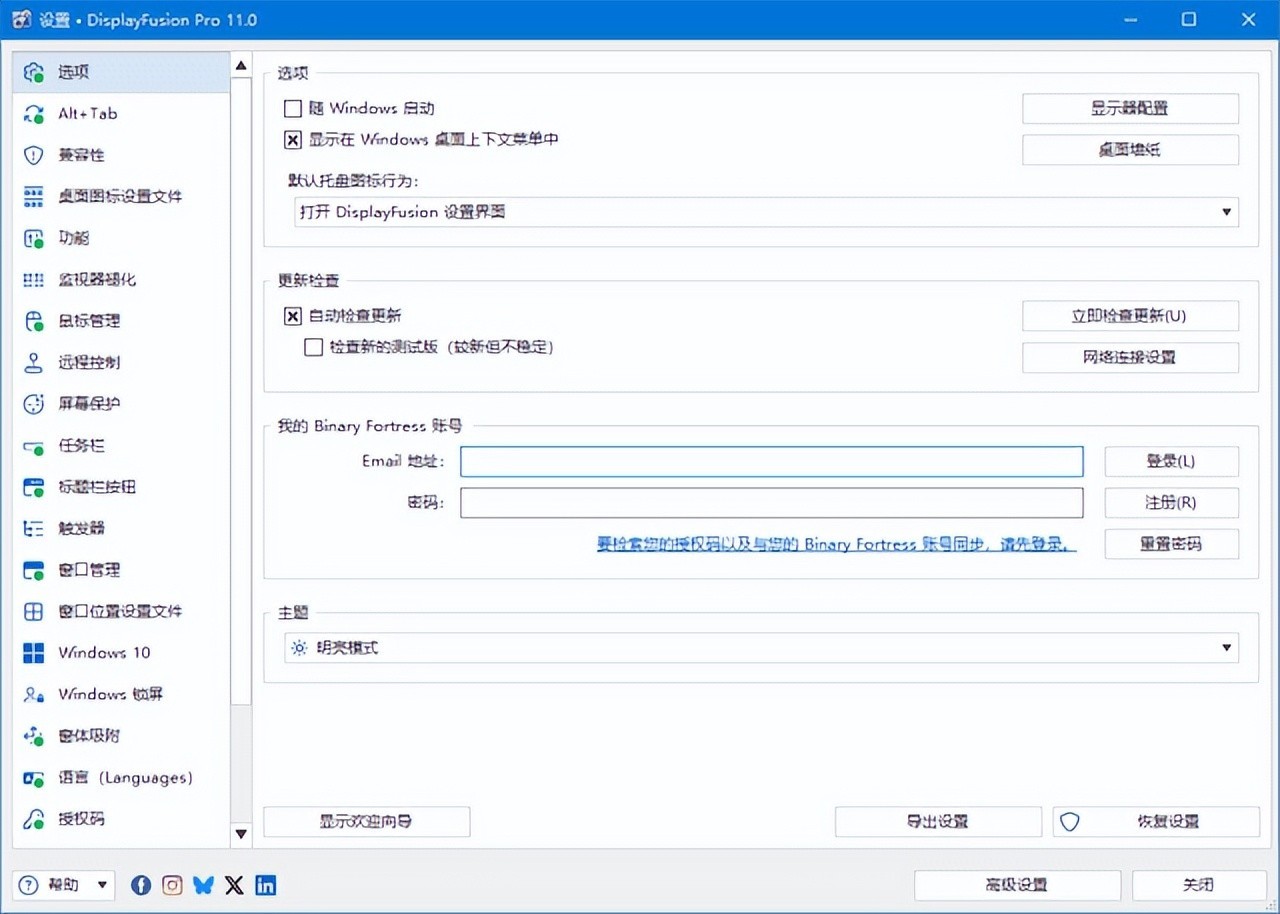This screenshot has width=1280, height=914.
Task: Open 高级设置 button
Action: pyautogui.click(x=1017, y=885)
